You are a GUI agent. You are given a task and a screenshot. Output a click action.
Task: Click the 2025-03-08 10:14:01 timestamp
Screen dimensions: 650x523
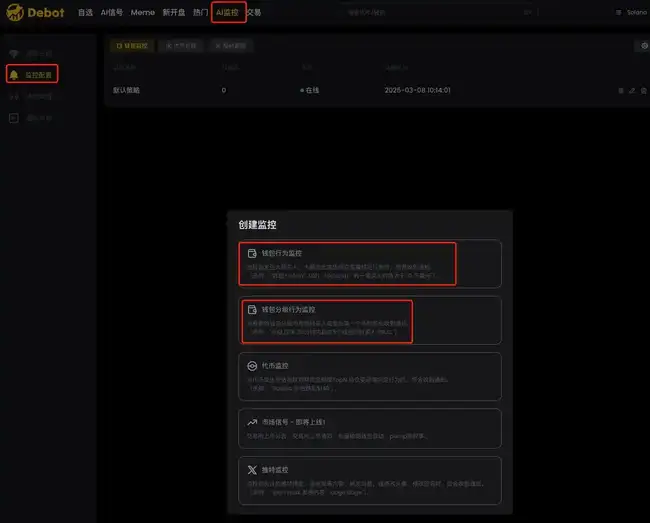click(x=417, y=90)
